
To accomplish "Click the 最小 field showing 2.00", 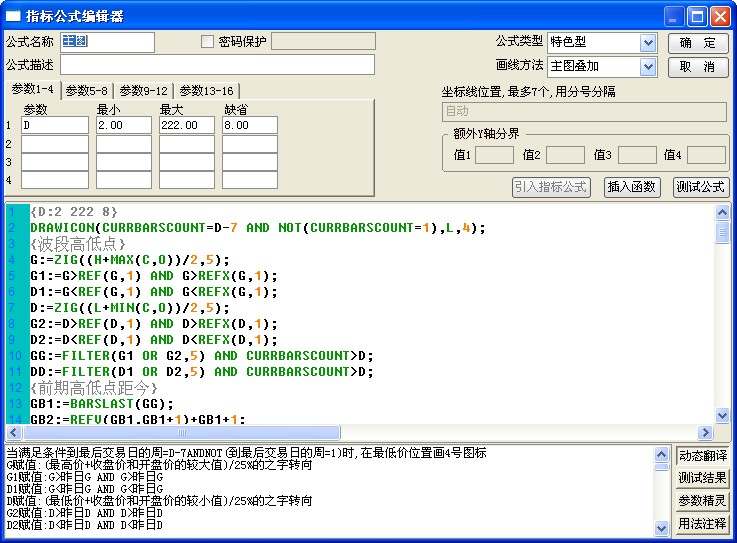I will (124, 126).
